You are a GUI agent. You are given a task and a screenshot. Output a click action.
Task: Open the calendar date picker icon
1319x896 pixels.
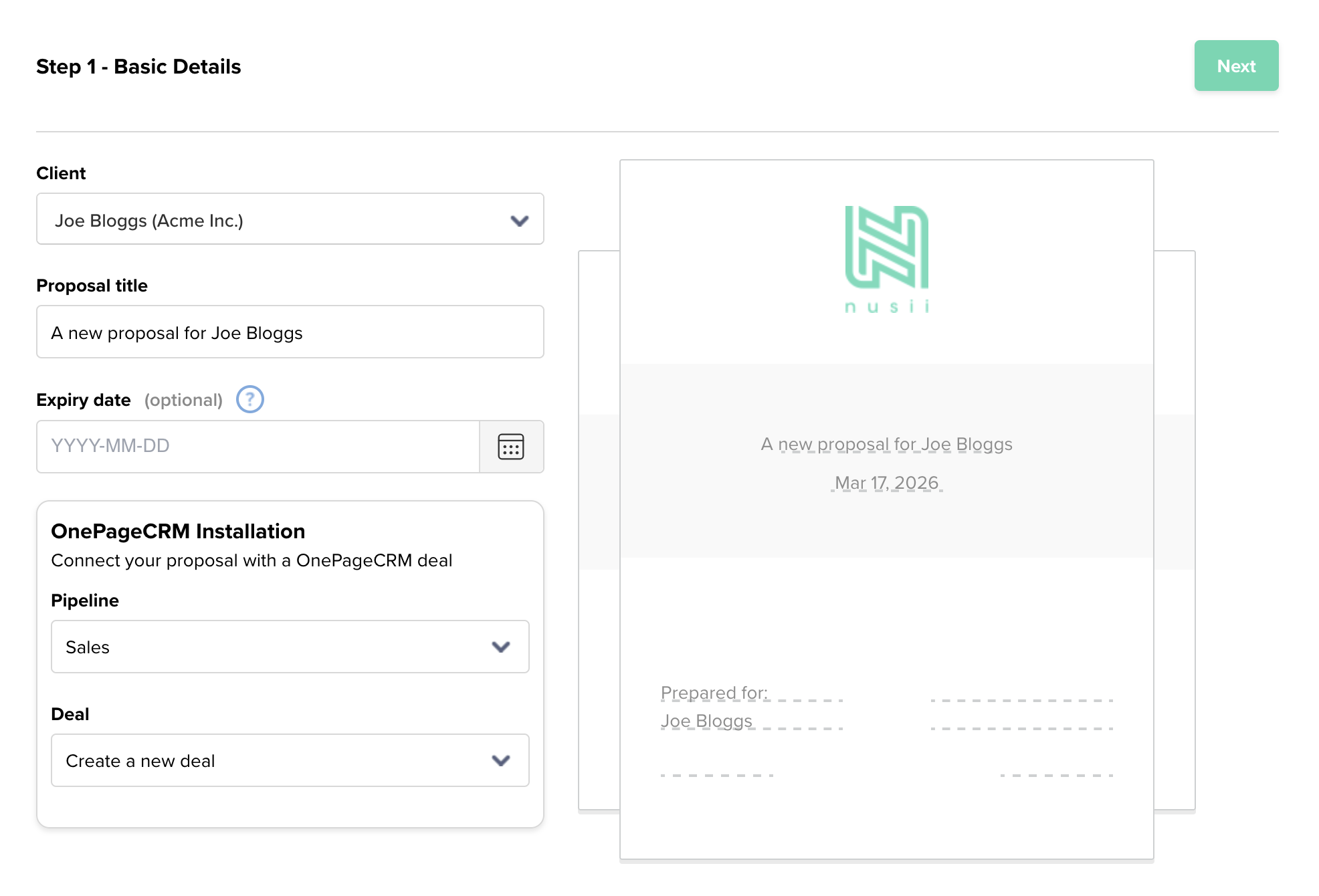click(511, 447)
